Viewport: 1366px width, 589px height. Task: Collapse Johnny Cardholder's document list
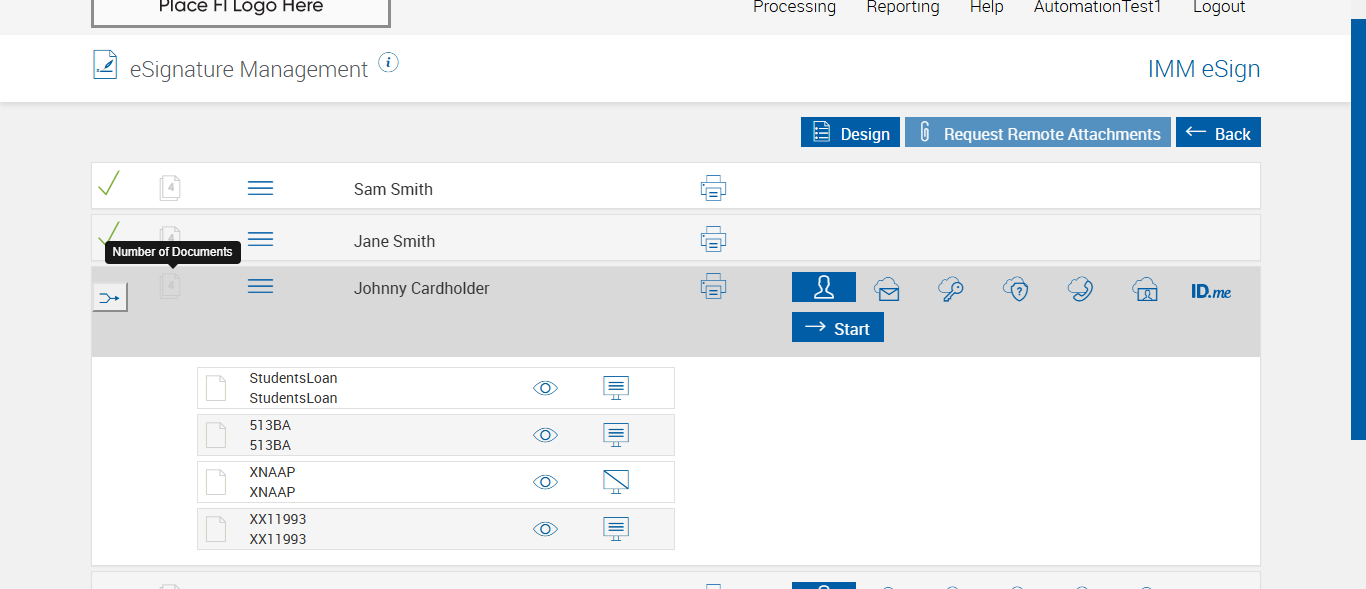(x=260, y=287)
